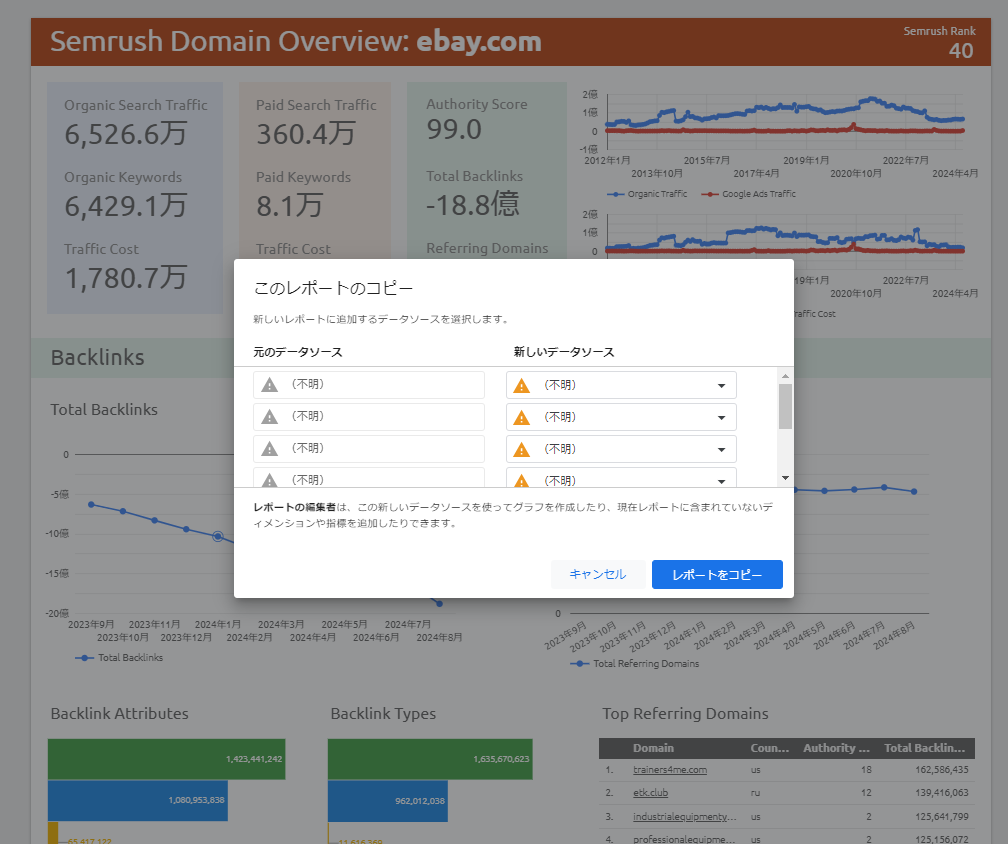Click the third original data source field
Viewport: 1008px width, 844px height.
coord(369,449)
